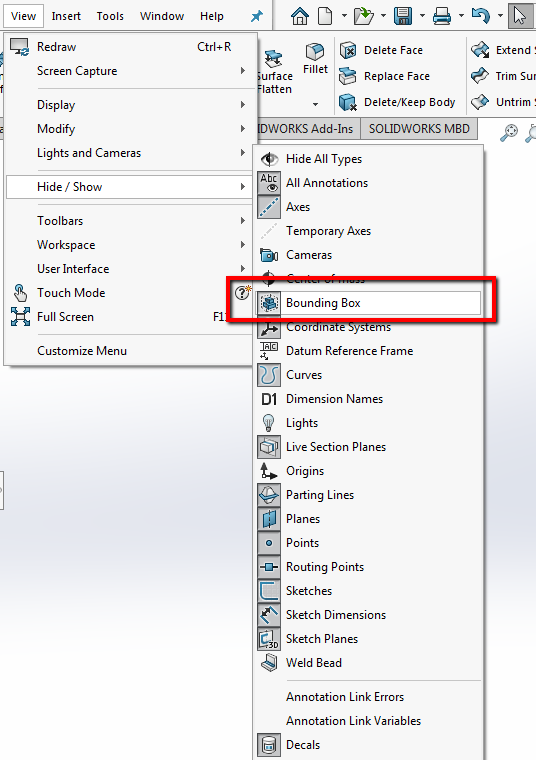
Task: Click Customize Menu option
Action: tap(129, 351)
